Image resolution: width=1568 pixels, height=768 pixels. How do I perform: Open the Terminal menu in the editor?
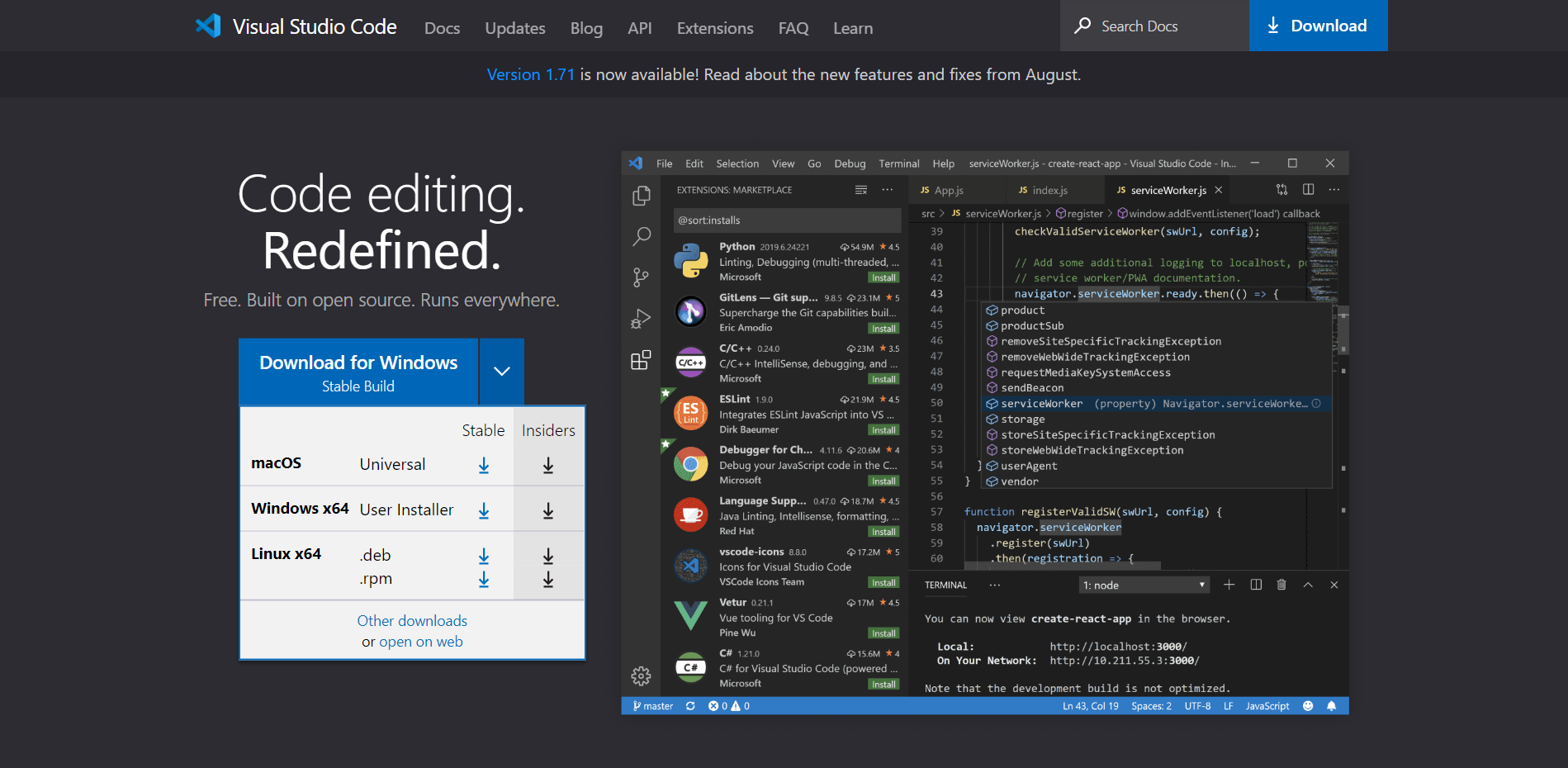point(899,164)
